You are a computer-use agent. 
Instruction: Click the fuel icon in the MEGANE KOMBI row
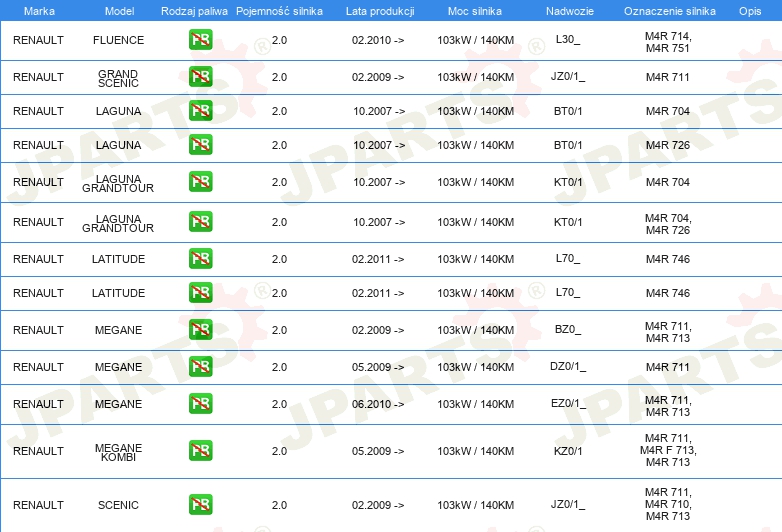[x=200, y=450]
